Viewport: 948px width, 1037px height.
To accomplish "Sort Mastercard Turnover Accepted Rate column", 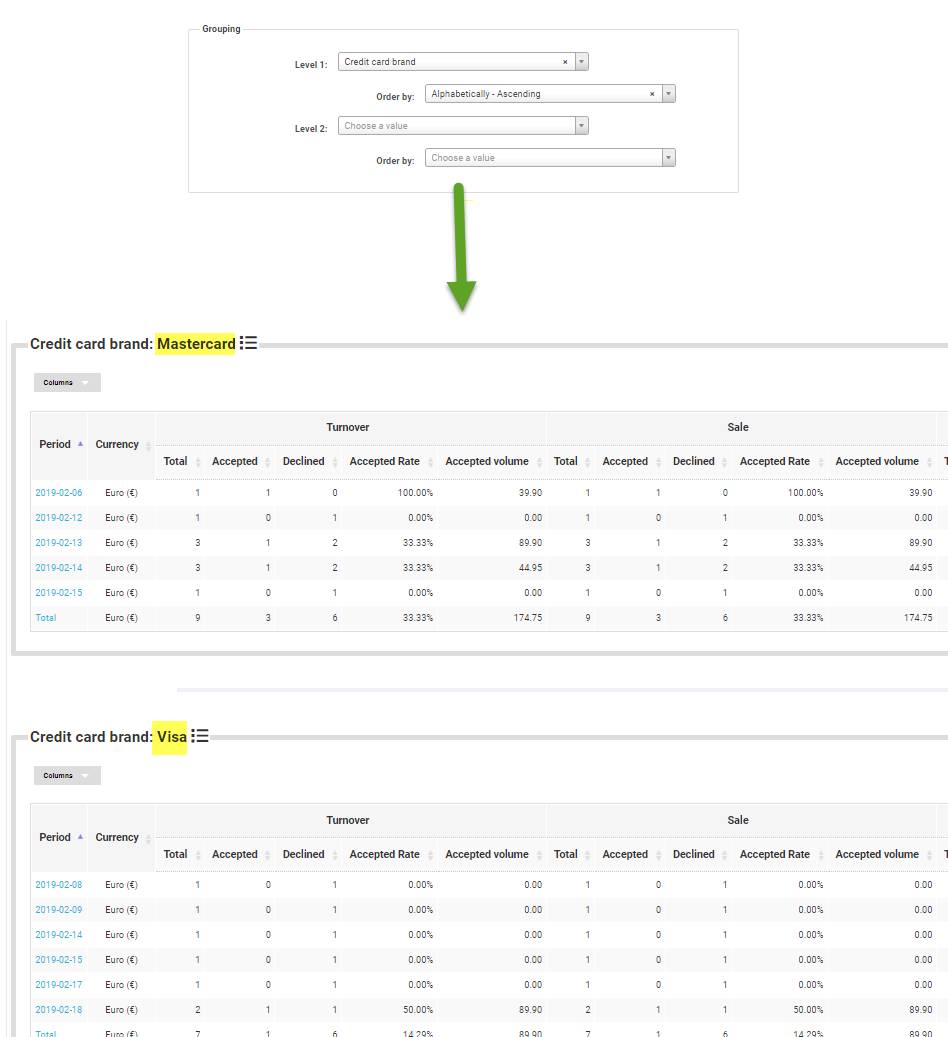I will [389, 462].
